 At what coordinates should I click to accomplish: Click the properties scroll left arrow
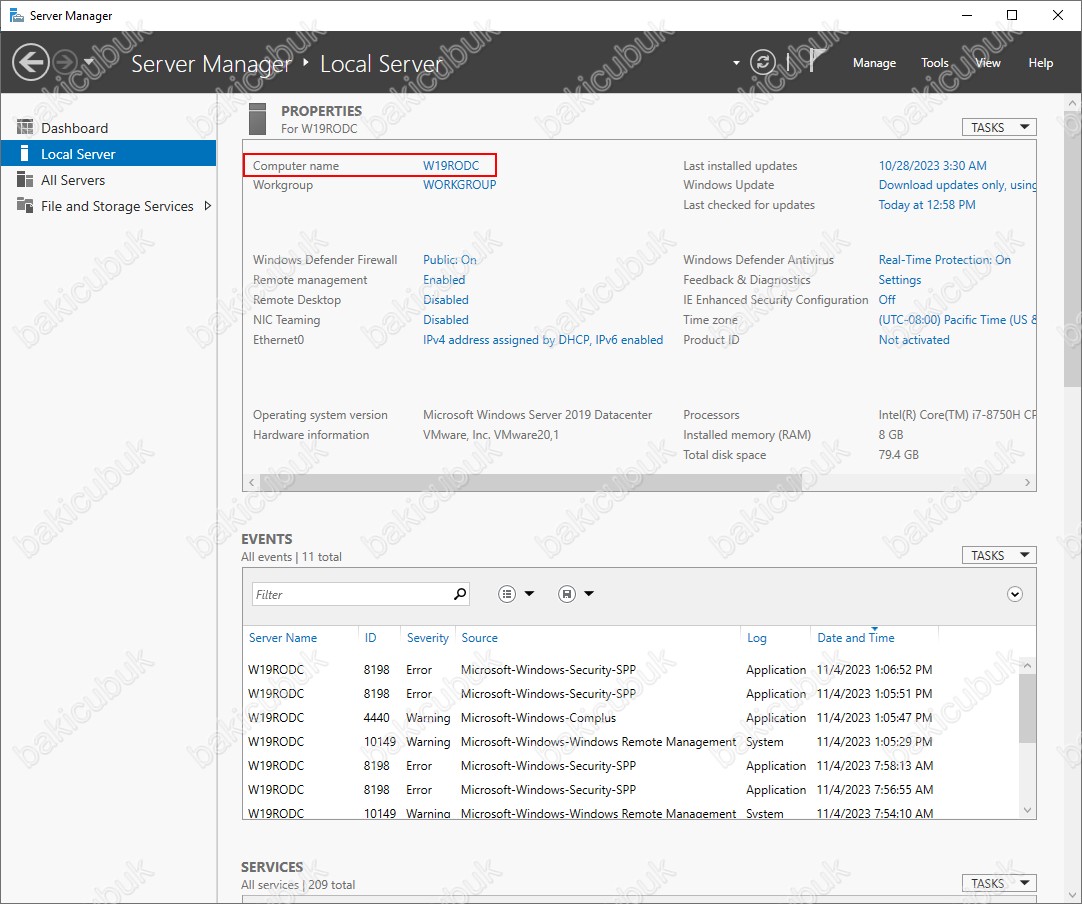click(x=251, y=482)
